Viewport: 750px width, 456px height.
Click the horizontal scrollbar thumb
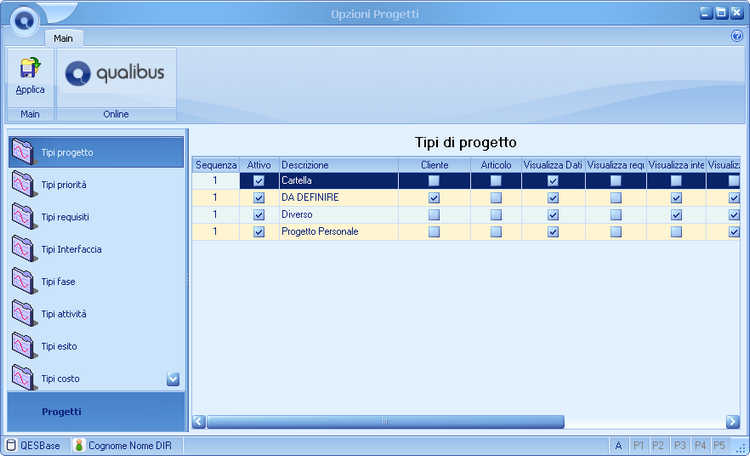(386, 422)
